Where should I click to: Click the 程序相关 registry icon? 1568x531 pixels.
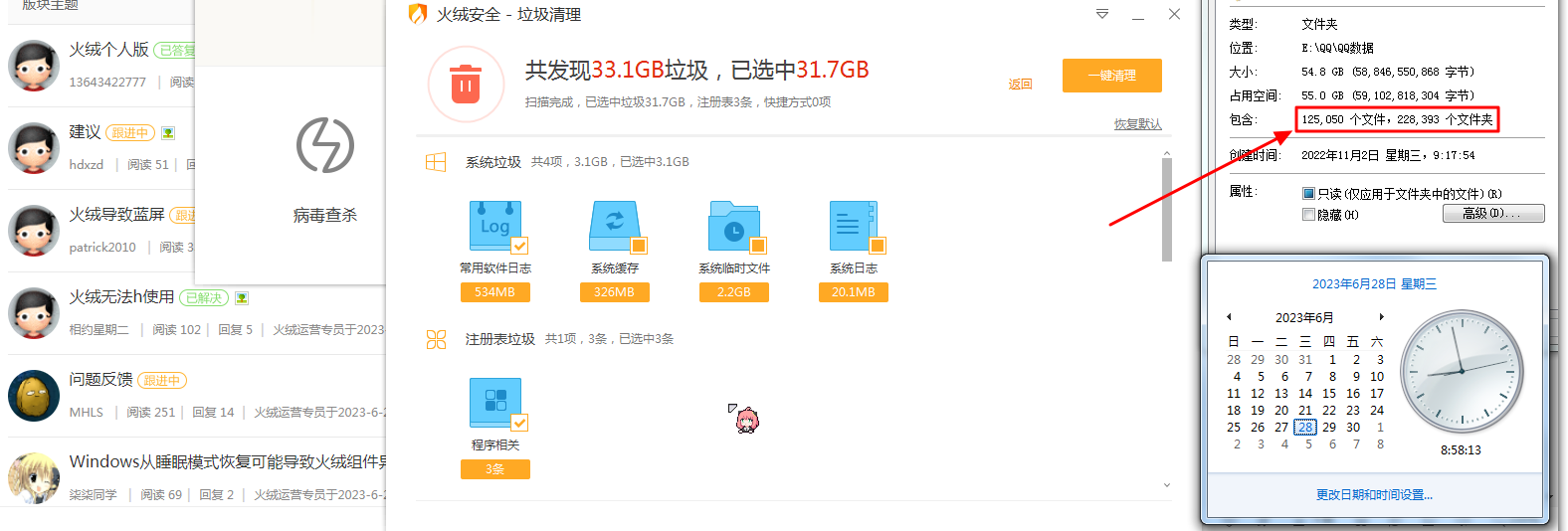coord(494,402)
